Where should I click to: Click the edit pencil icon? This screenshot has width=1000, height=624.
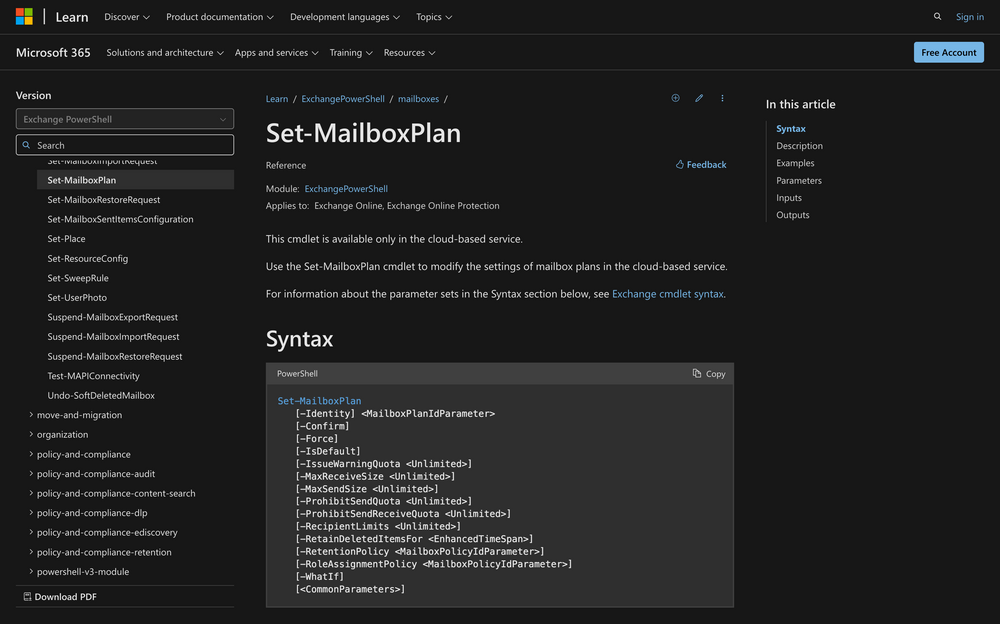point(699,98)
